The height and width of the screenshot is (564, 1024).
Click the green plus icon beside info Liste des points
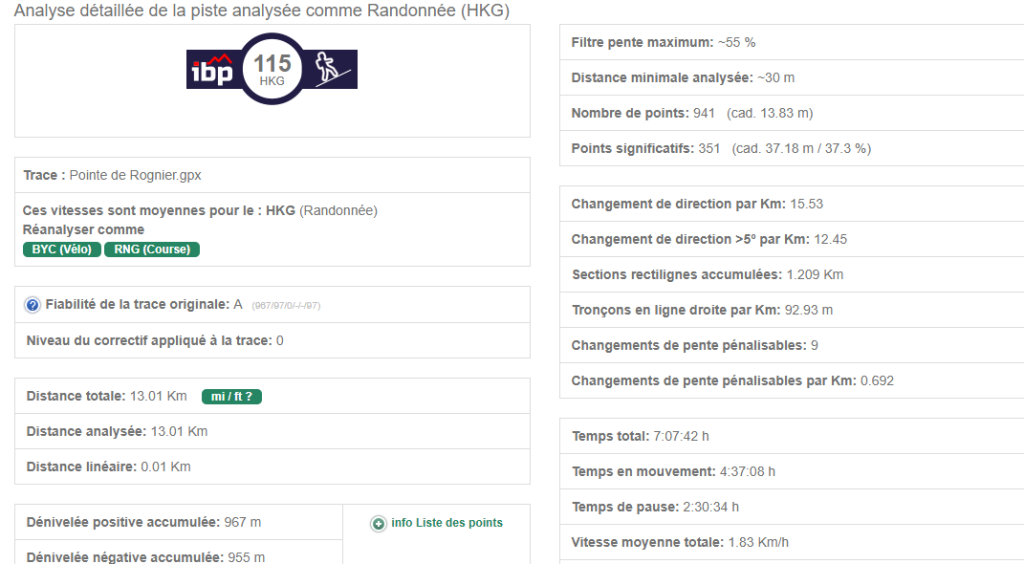click(378, 524)
